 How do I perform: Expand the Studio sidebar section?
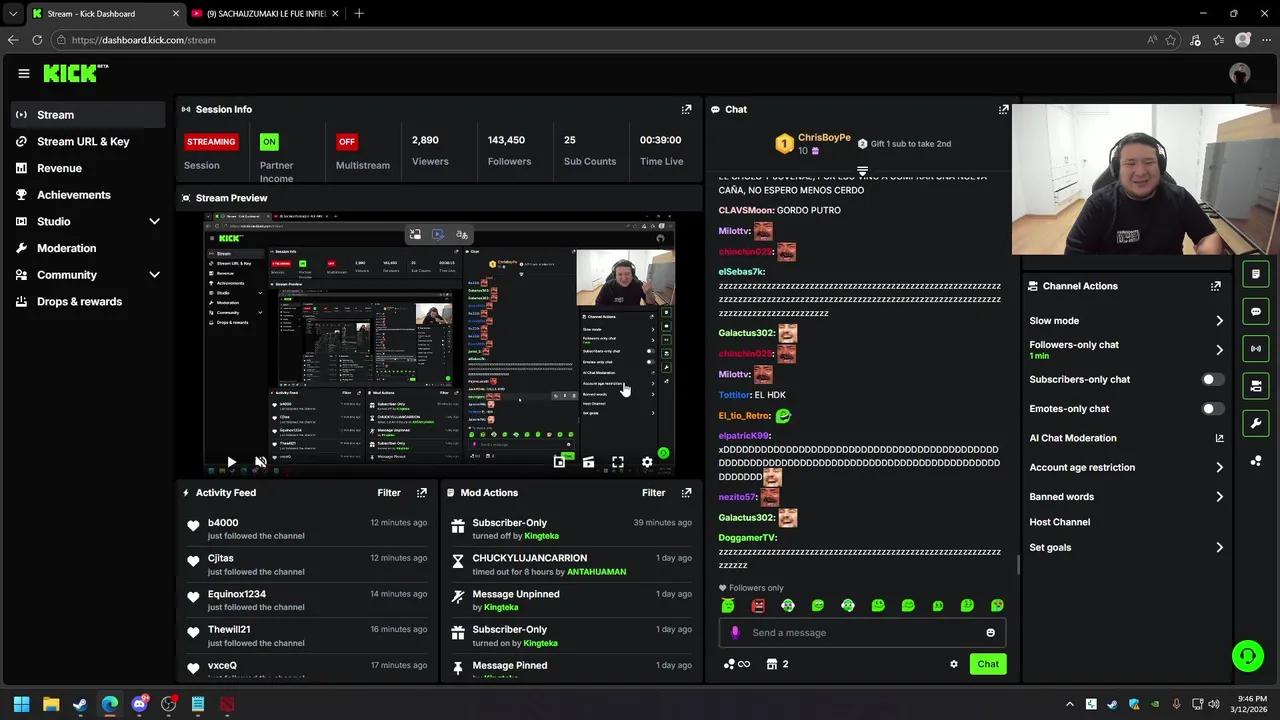click(154, 222)
